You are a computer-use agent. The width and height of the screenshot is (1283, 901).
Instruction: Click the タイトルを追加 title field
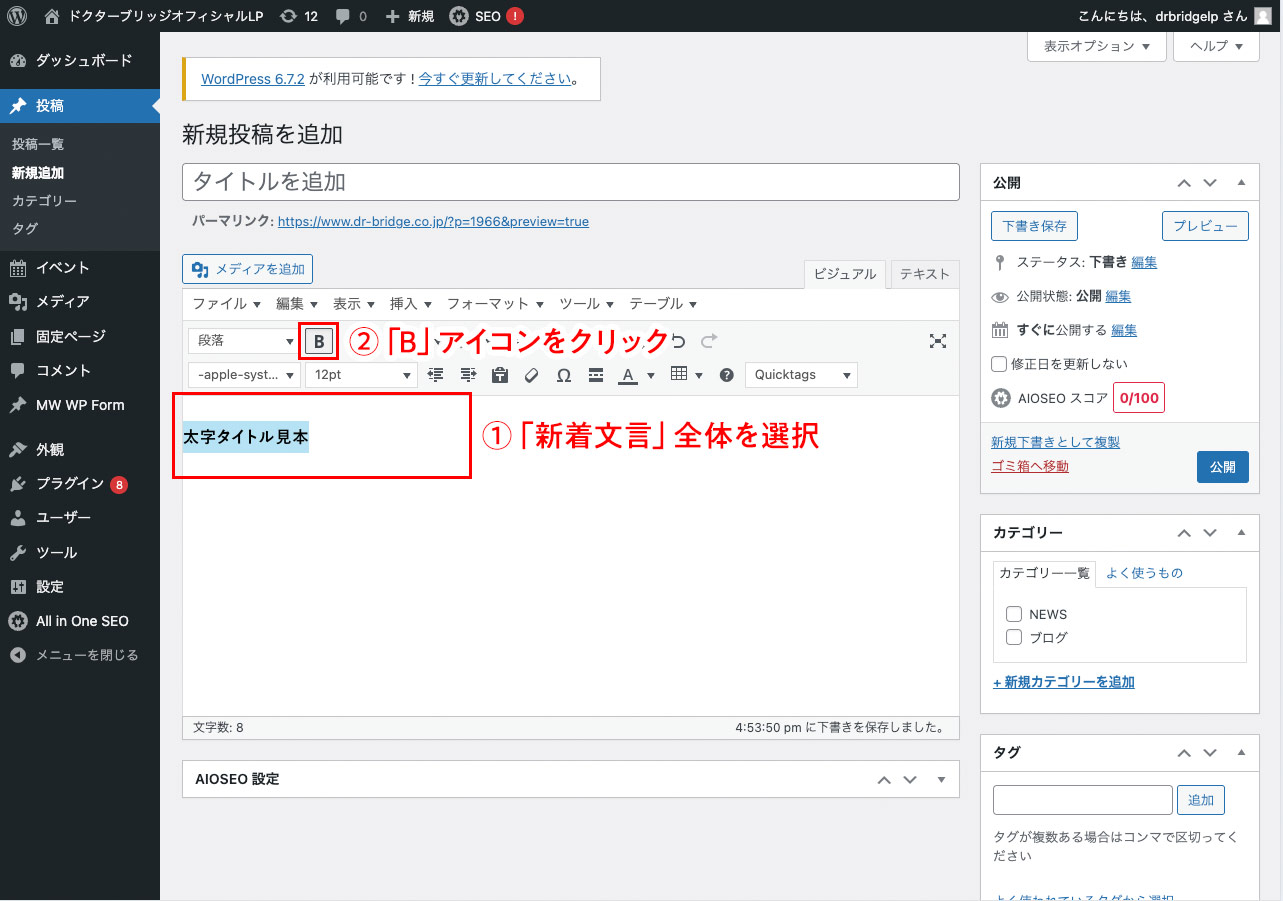point(571,182)
